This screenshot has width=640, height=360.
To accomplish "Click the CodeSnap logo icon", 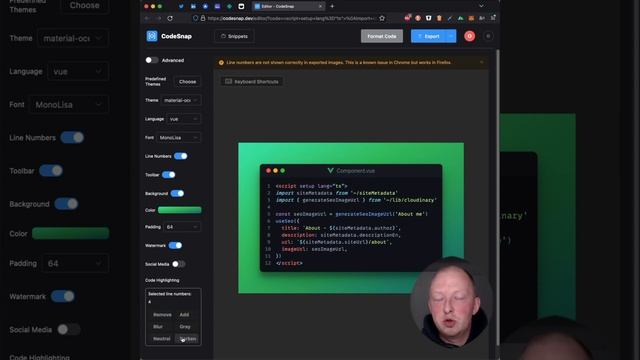I will (x=152, y=36).
